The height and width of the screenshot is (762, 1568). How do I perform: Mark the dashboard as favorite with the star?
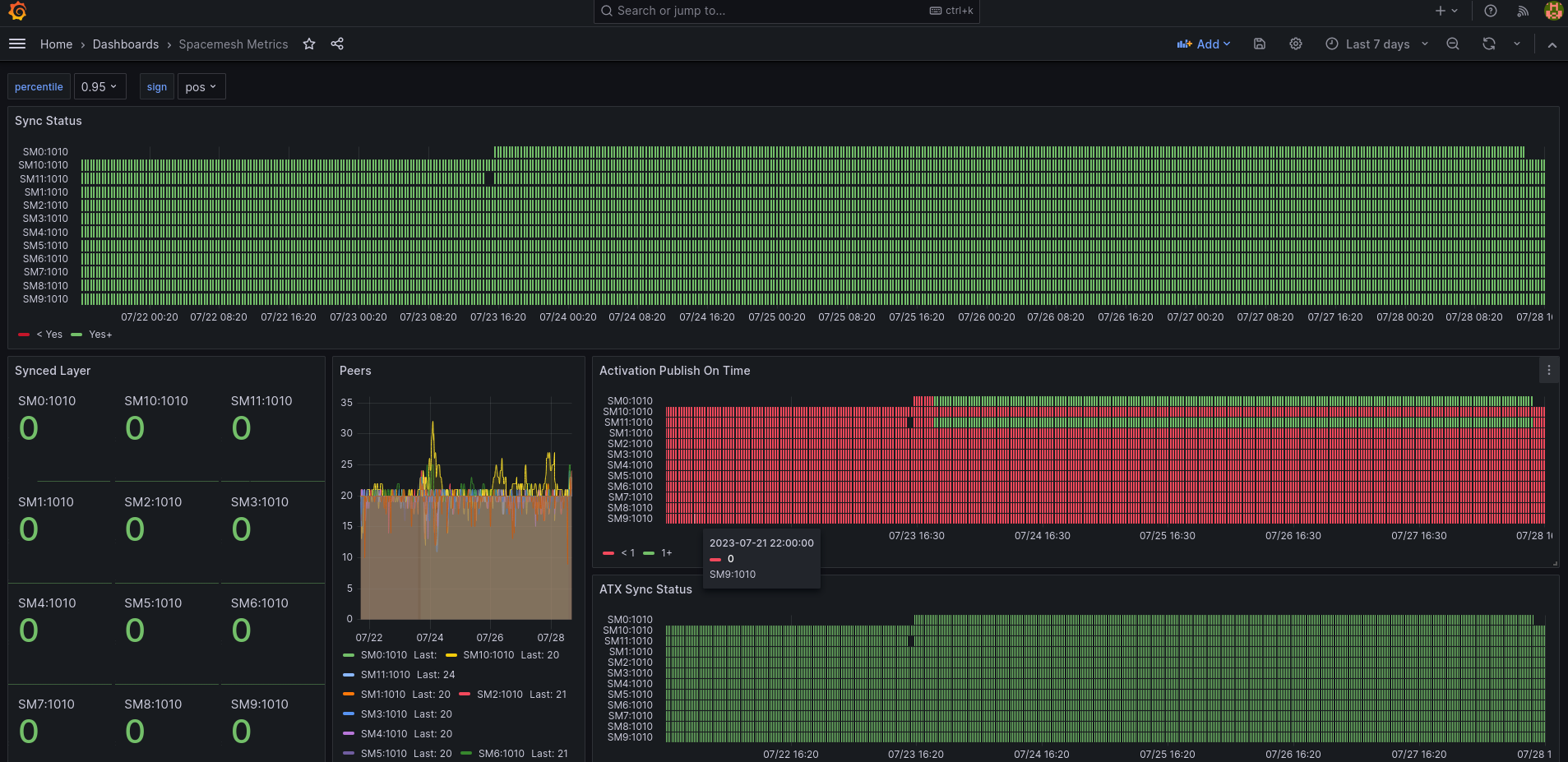click(308, 44)
